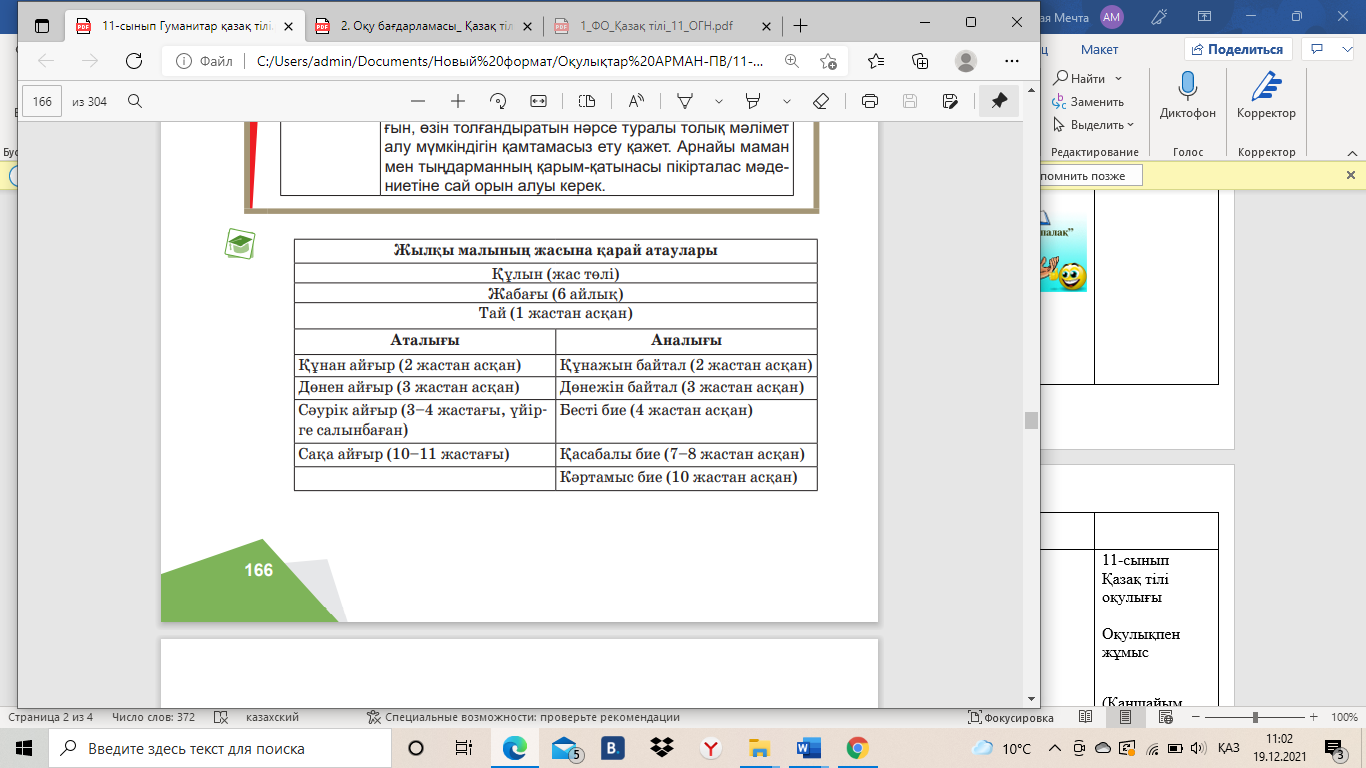The height and width of the screenshot is (768, 1366).
Task: Open Task View on the taskbar
Action: [463, 748]
